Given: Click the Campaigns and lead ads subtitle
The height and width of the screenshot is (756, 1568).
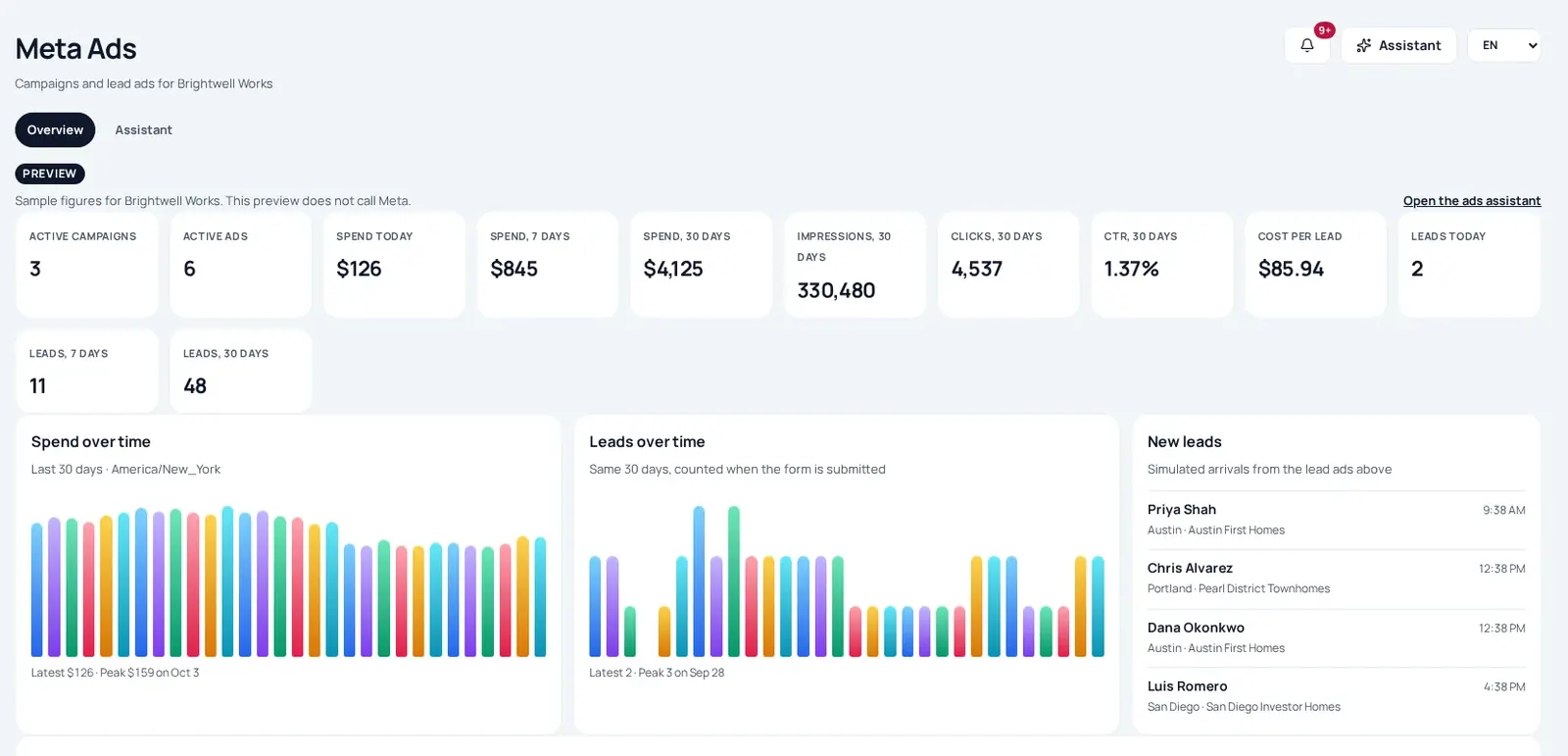Looking at the screenshot, I should tap(144, 84).
